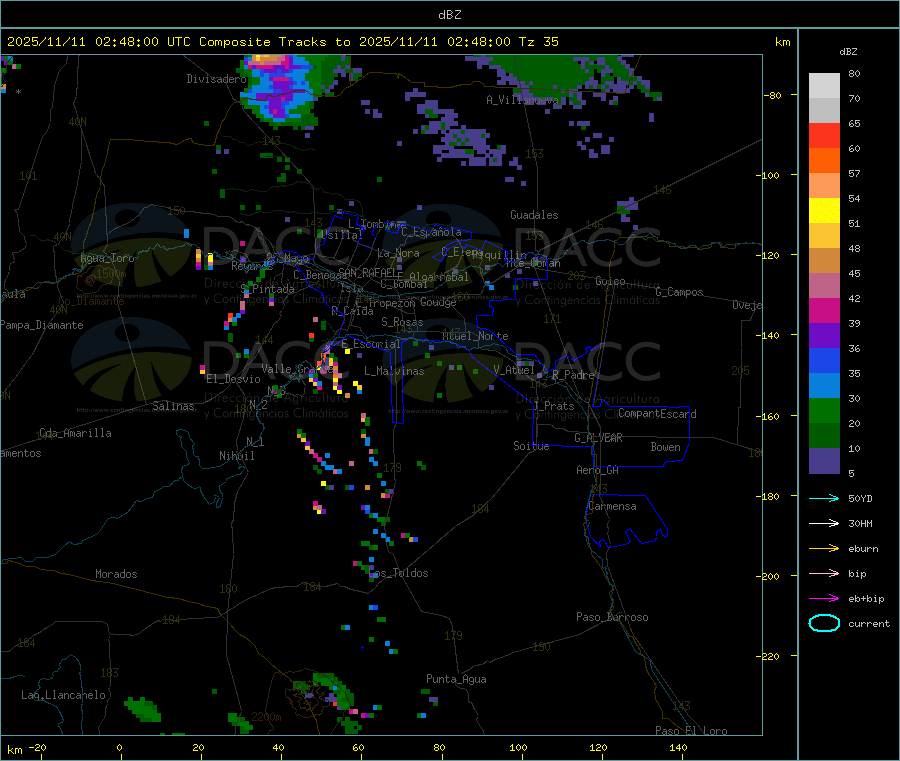Click the Agua_Toro map label
Screen dimensions: 900x761
(107, 258)
